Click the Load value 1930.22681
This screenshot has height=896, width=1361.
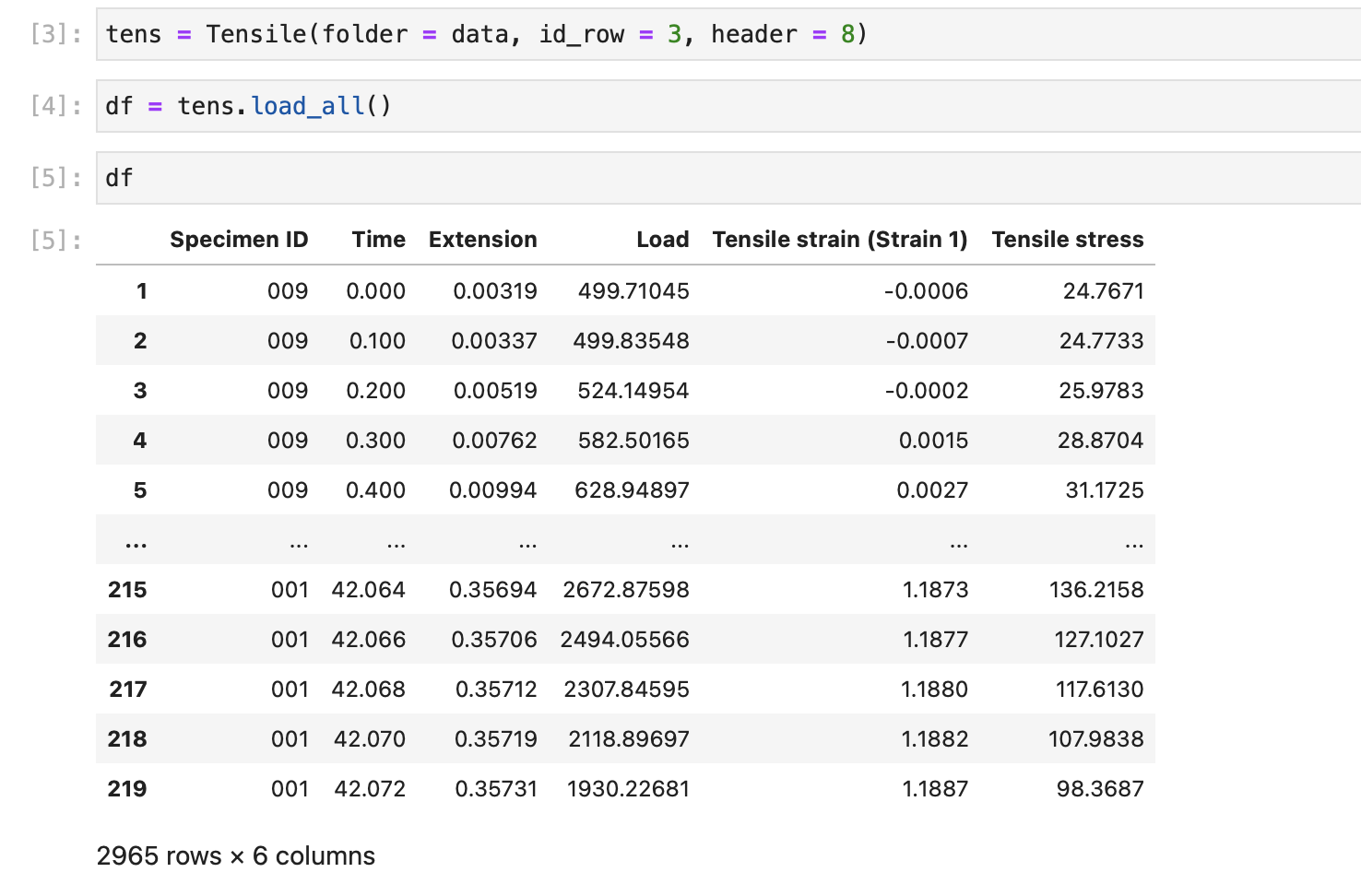(628, 789)
